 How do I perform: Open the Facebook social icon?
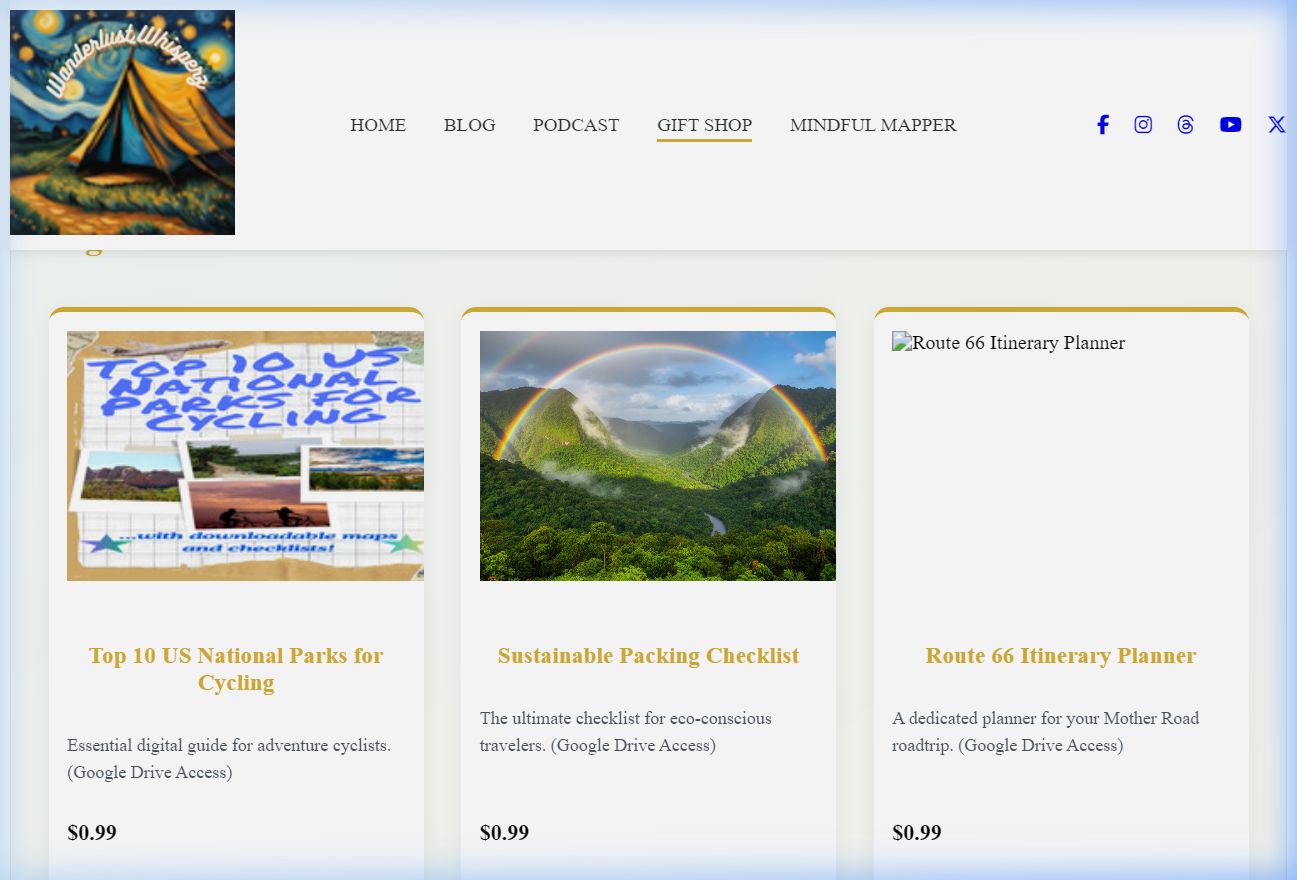coord(1102,125)
